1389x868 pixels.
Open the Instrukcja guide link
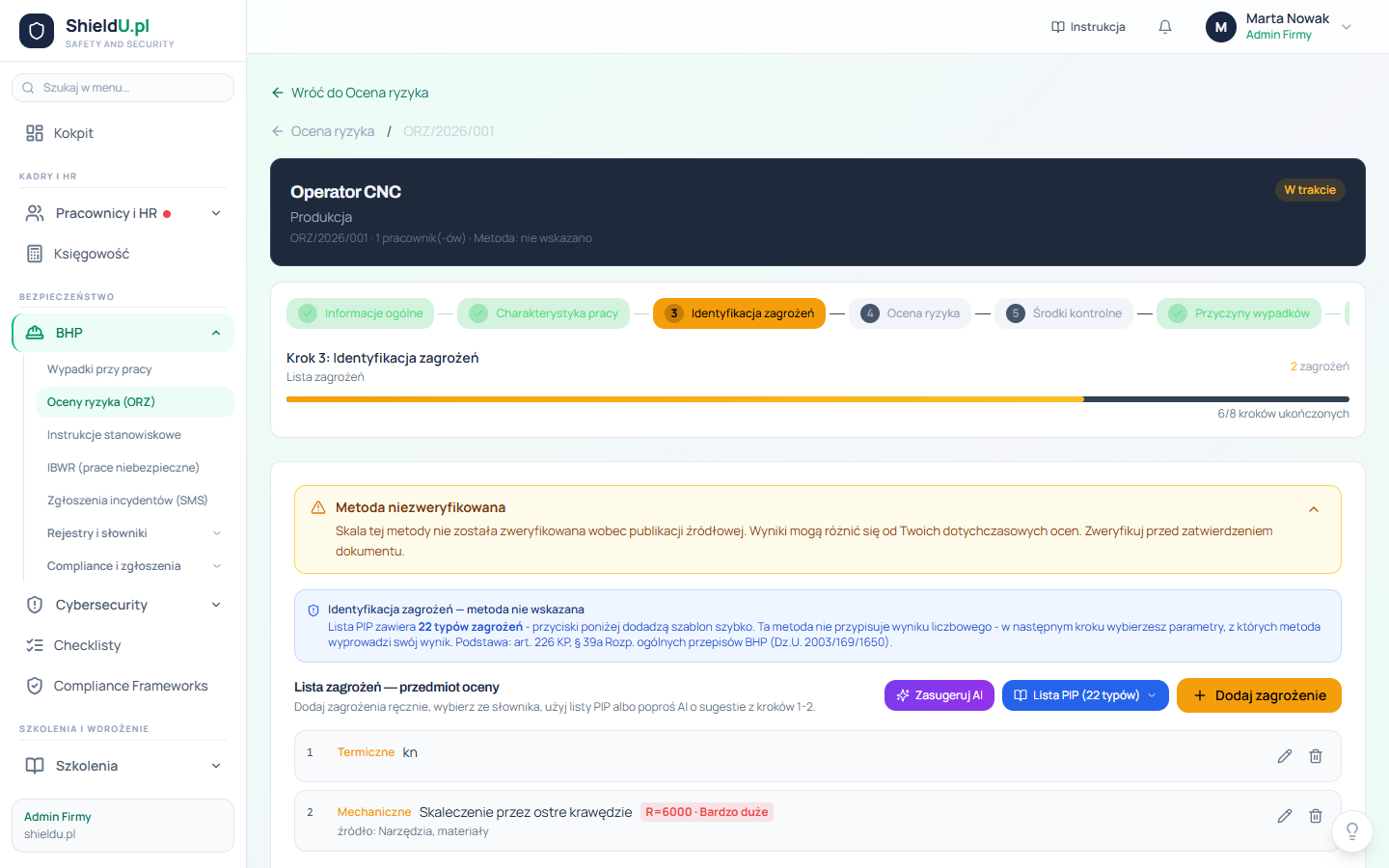pyautogui.click(x=1088, y=27)
